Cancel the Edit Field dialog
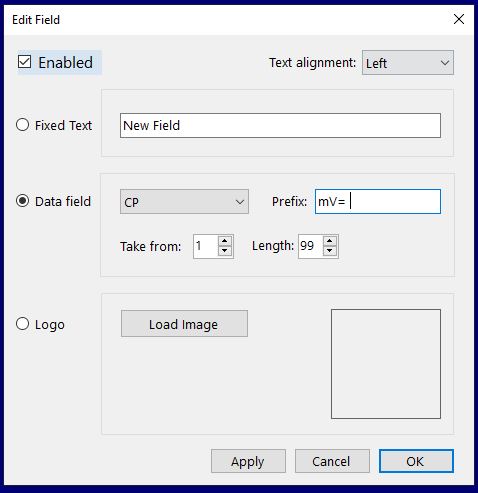The width and height of the screenshot is (478, 493). 332,461
